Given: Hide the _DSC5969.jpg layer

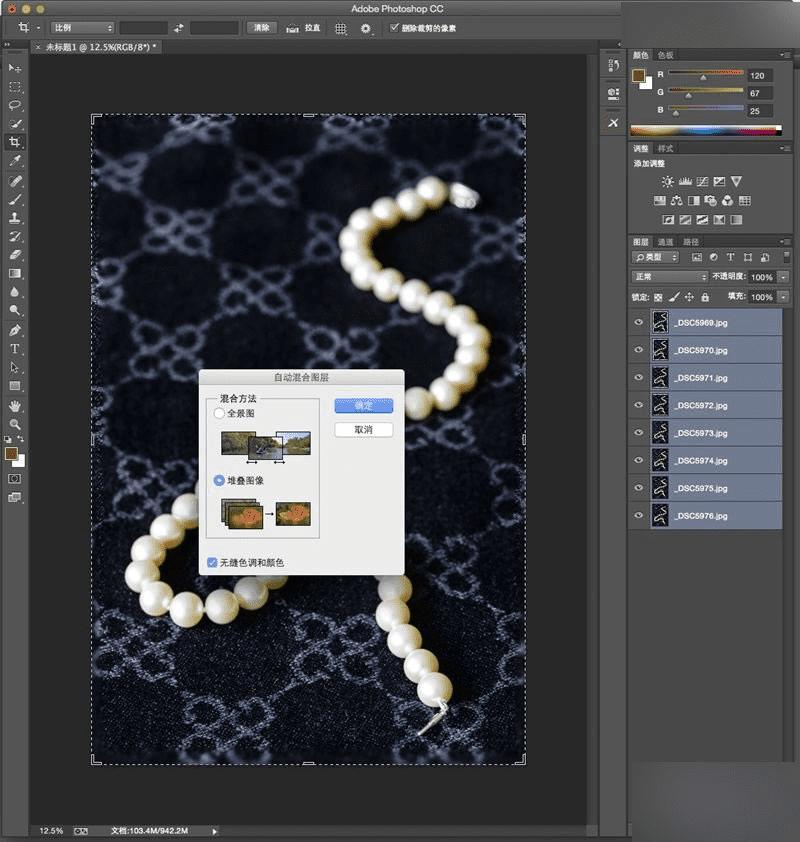Looking at the screenshot, I should [x=639, y=322].
